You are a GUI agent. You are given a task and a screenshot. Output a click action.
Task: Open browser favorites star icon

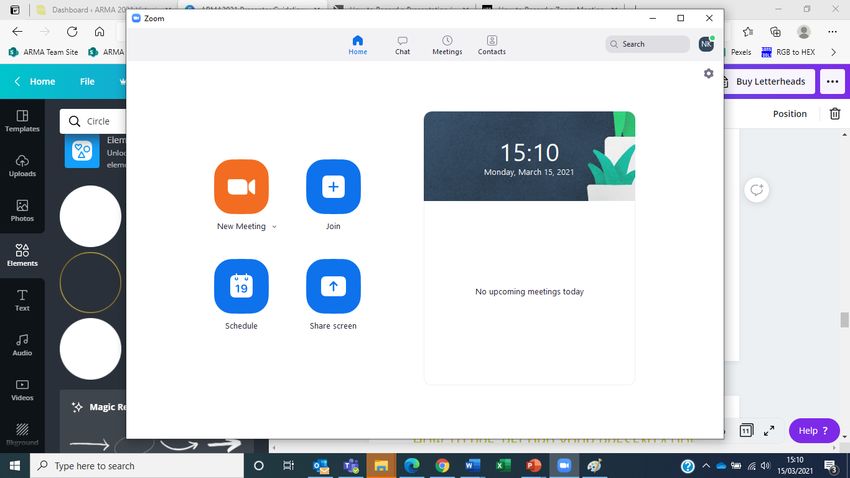coord(748,31)
